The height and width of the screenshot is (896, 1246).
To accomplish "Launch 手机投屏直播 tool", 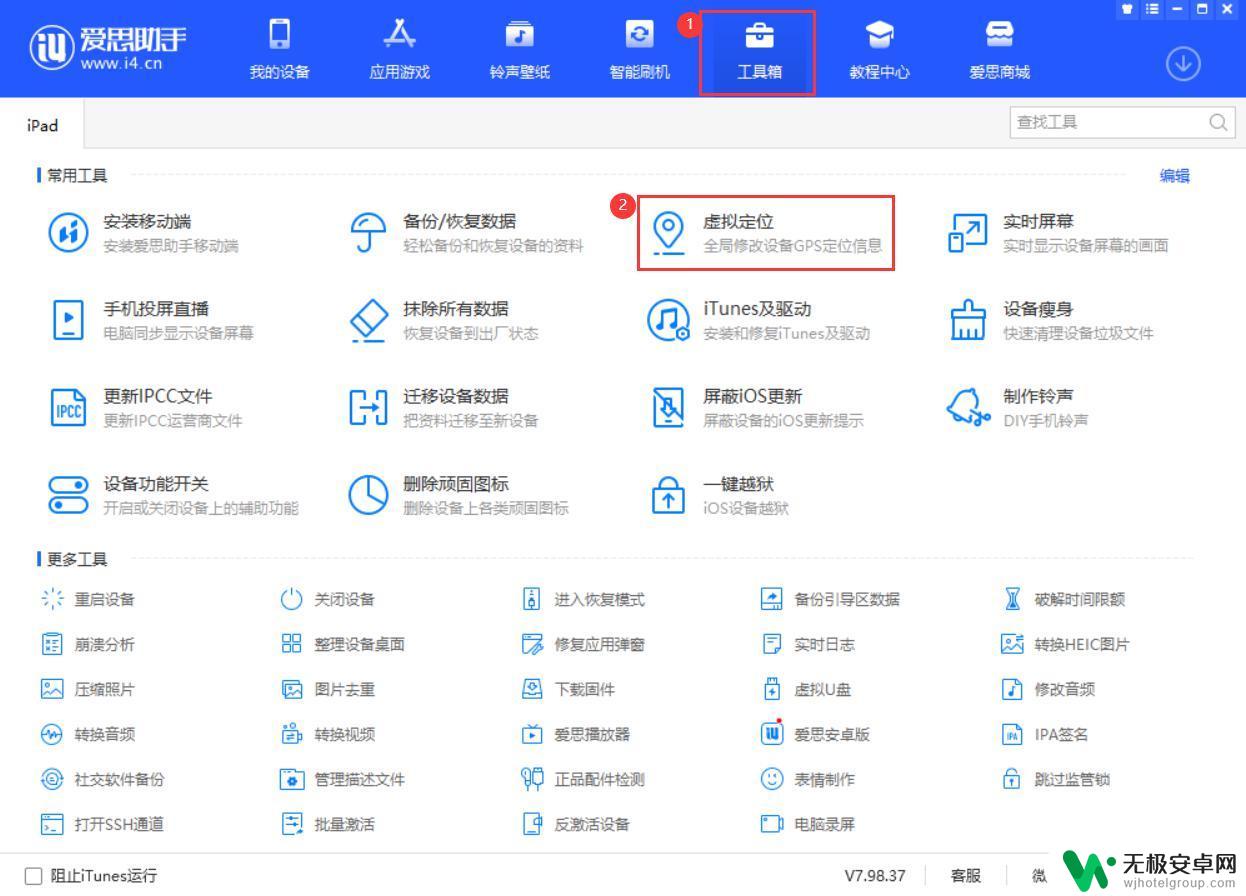I will (151, 320).
